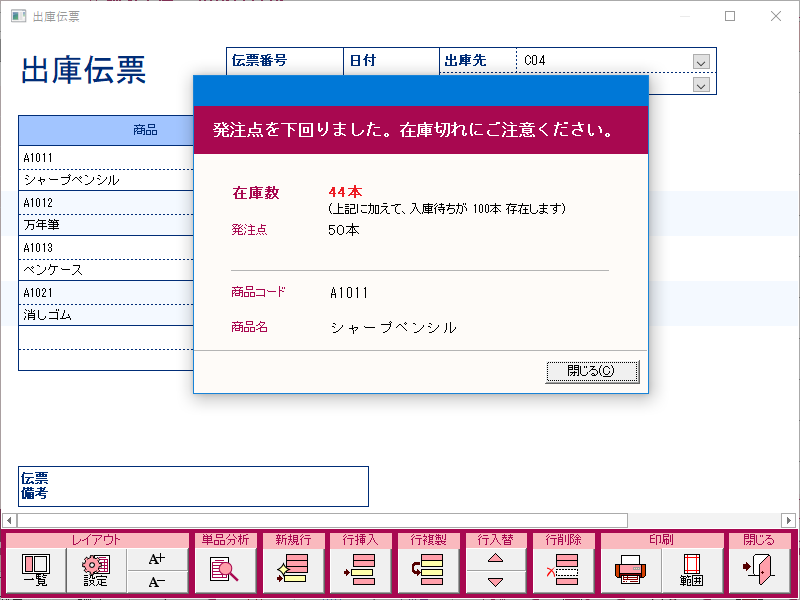Click the horizontal scrollbar above the toolbar
Image resolution: width=800 pixels, height=600 pixels.
click(x=400, y=521)
